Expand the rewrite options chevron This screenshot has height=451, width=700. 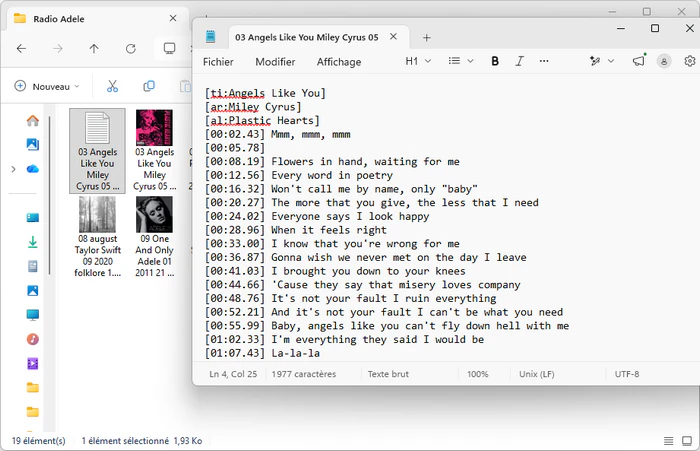[x=611, y=61]
